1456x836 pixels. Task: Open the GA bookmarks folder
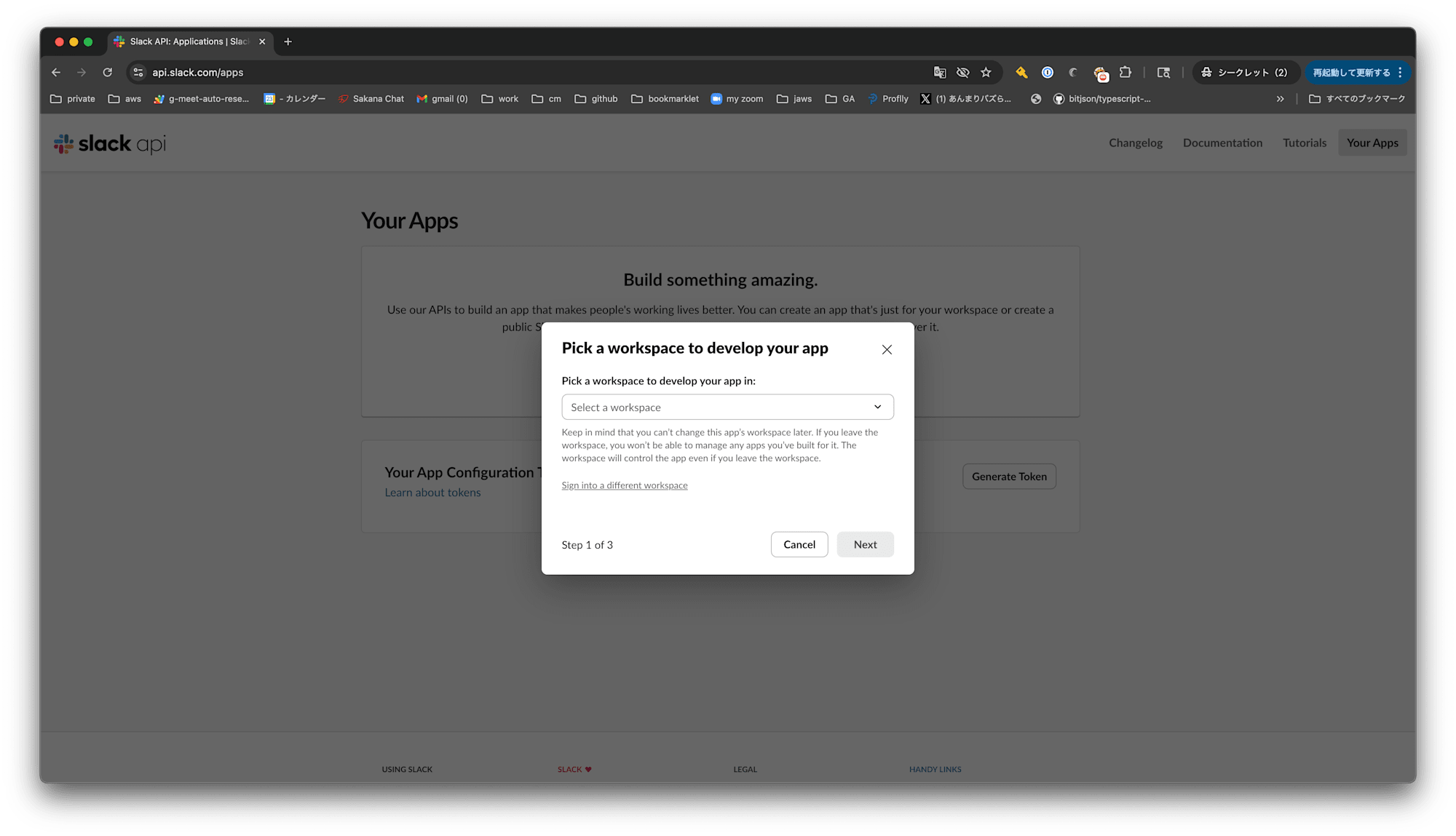[x=840, y=98]
